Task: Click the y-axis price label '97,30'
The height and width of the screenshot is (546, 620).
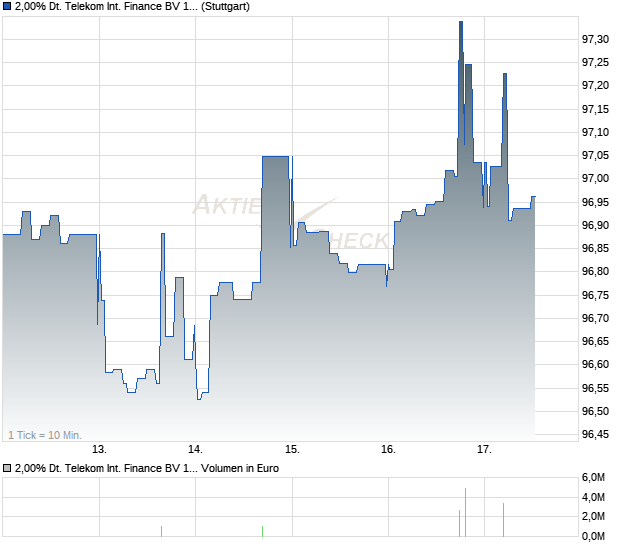Action: (x=595, y=39)
